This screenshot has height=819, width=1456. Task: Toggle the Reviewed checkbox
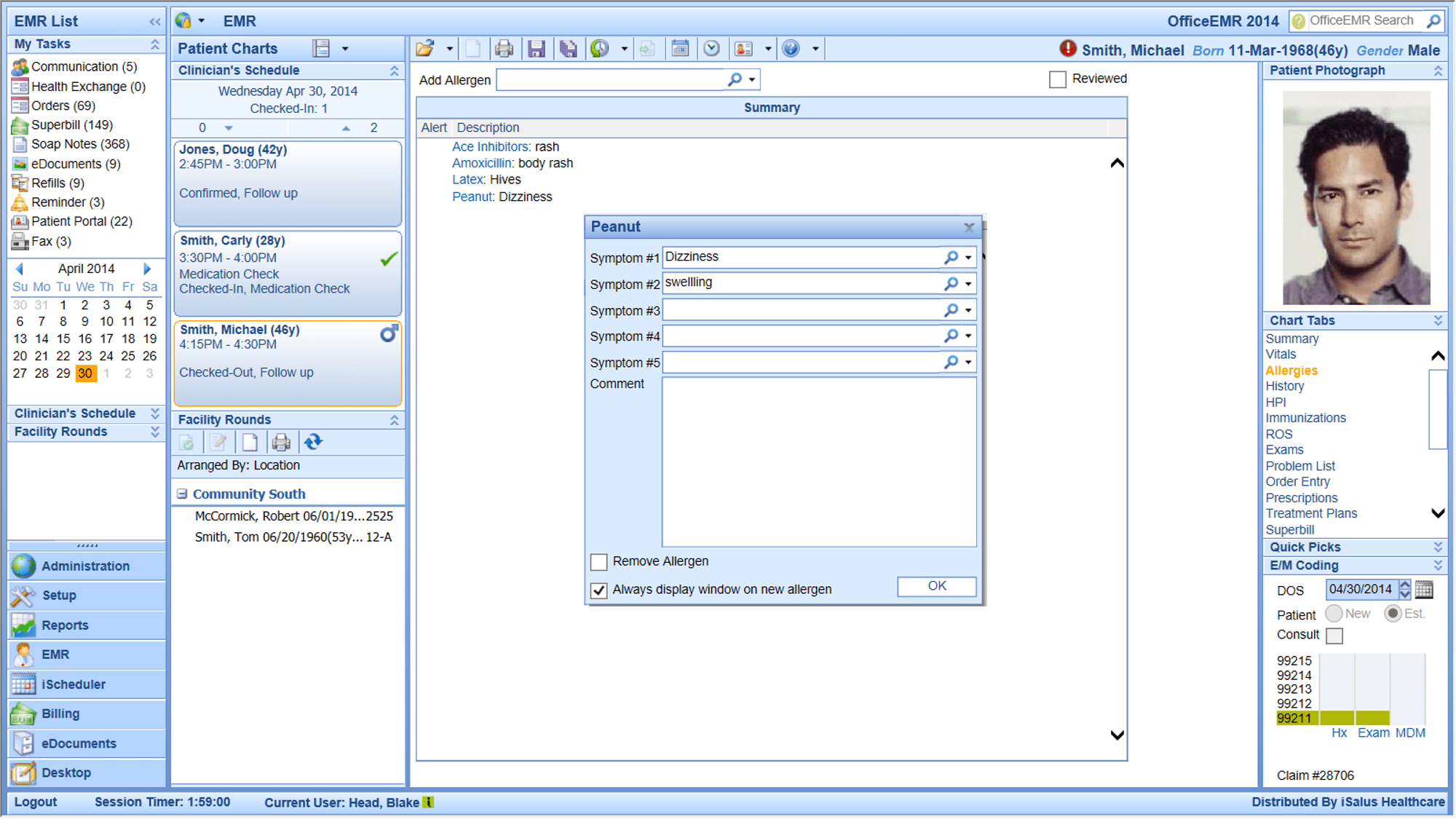point(1057,79)
